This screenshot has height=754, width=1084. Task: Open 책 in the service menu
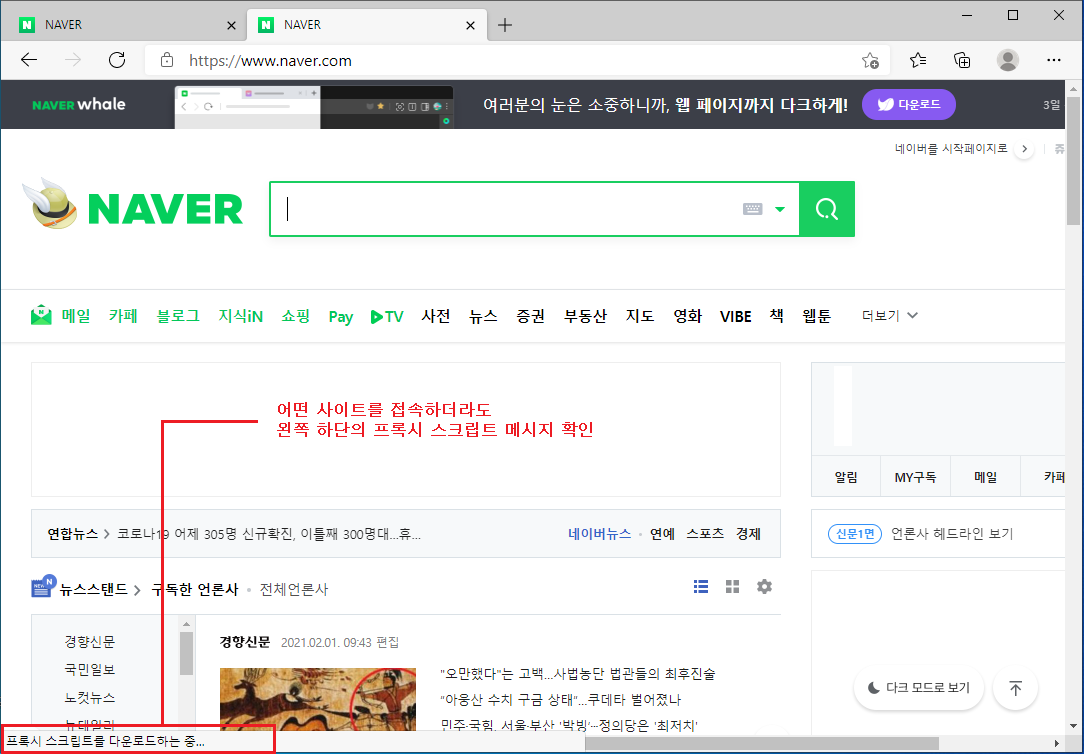coord(777,316)
